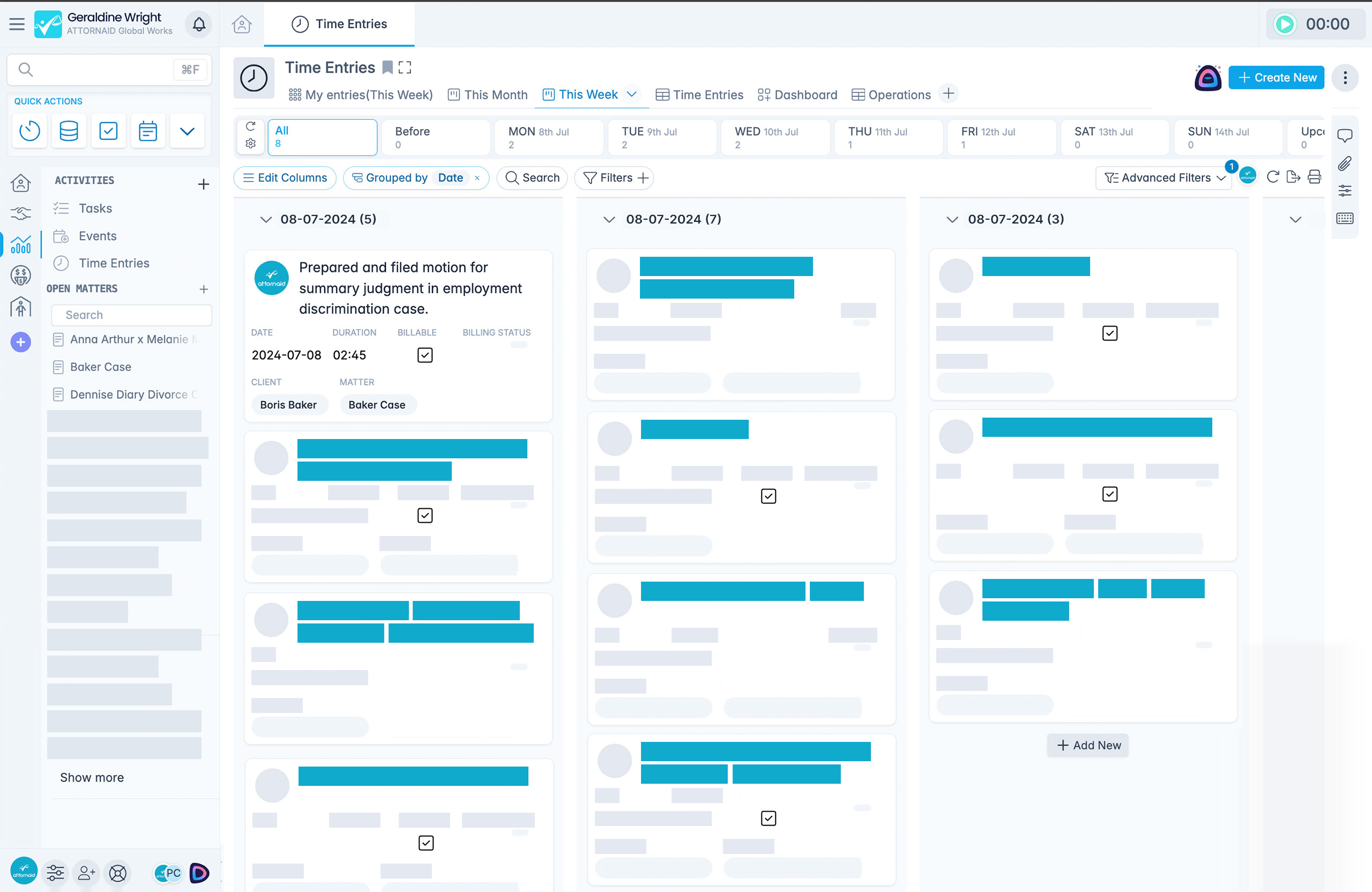Start a timer using the clock quick action
The height and width of the screenshot is (892, 1372).
(29, 131)
